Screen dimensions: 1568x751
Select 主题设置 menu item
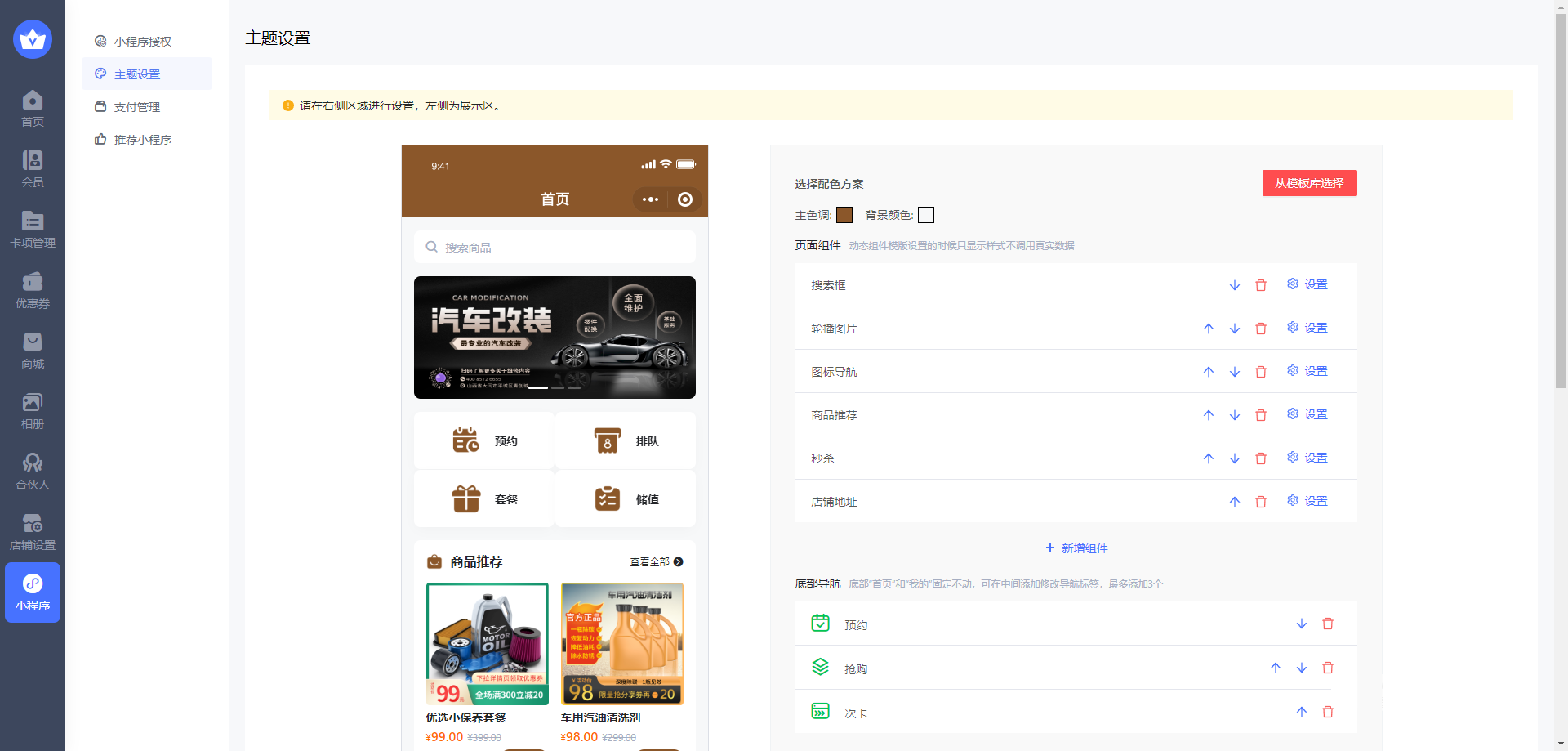(147, 74)
